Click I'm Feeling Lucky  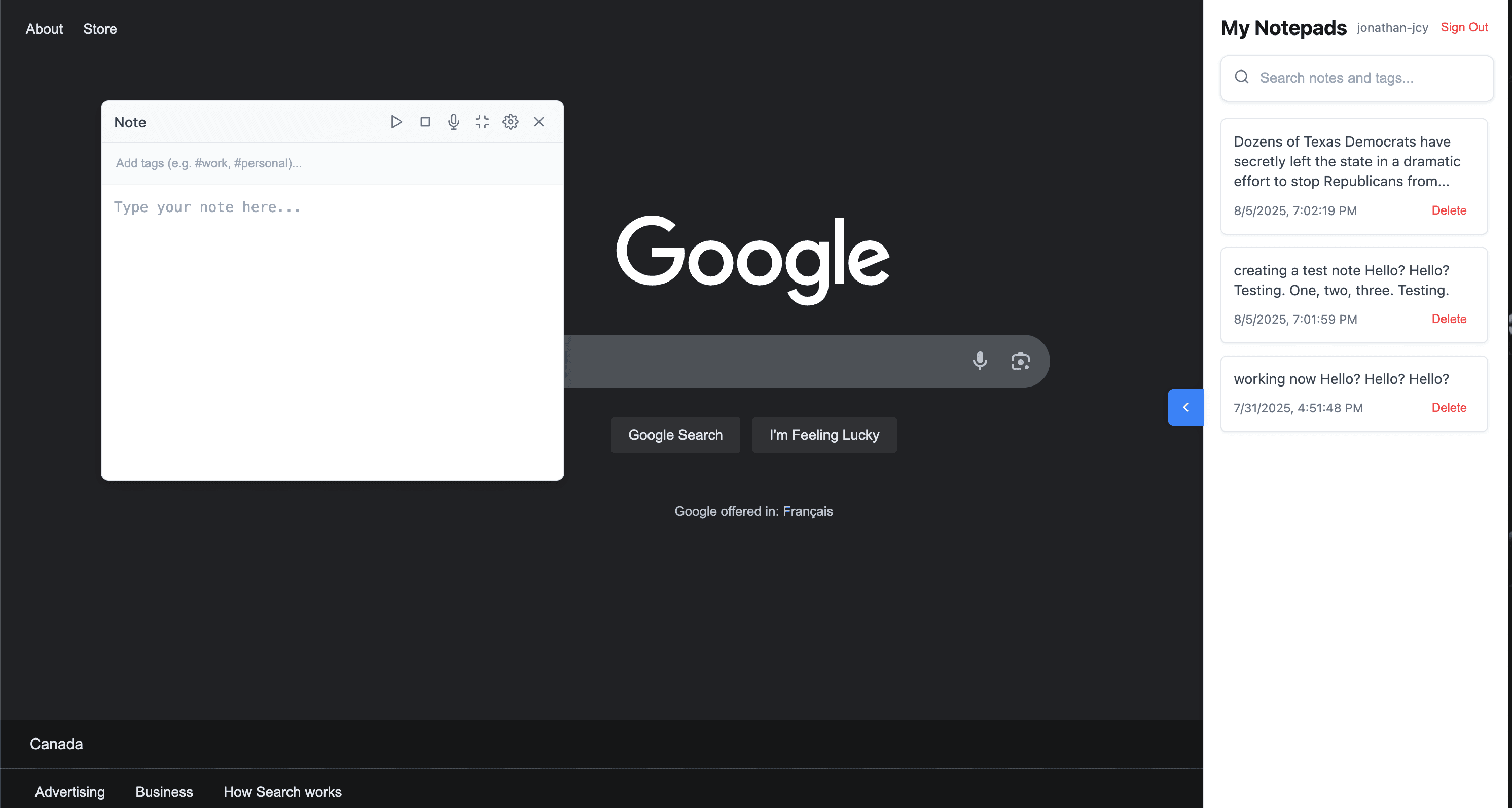tap(824, 435)
